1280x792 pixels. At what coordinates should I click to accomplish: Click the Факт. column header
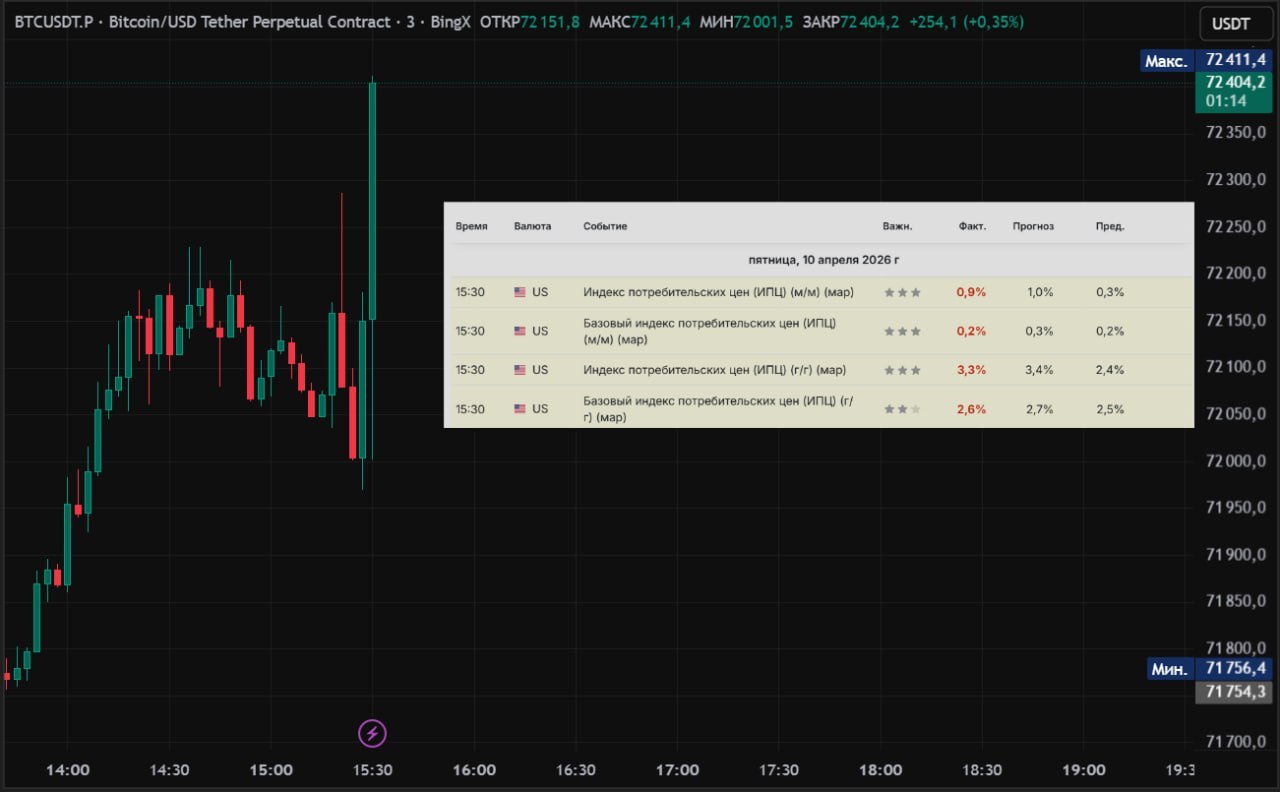click(x=971, y=226)
